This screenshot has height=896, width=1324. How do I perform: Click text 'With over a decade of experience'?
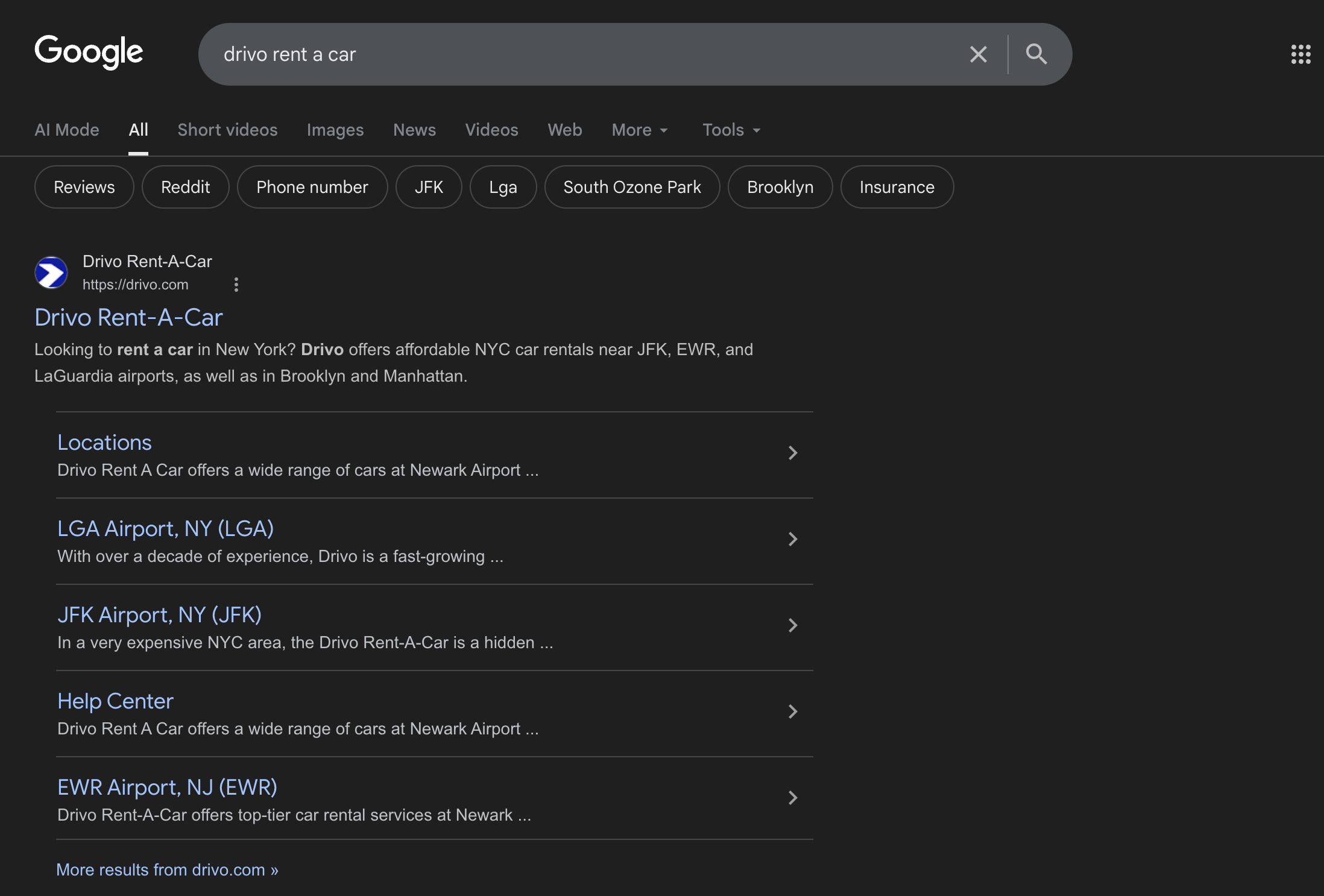tap(185, 557)
